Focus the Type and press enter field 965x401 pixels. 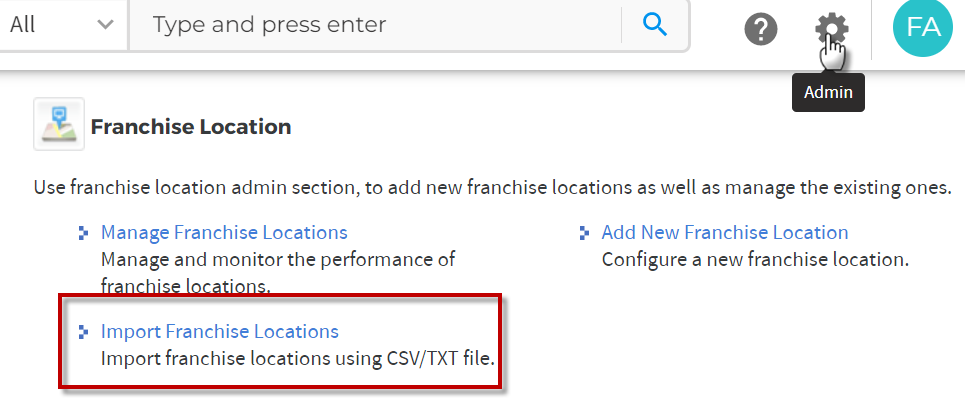point(375,25)
